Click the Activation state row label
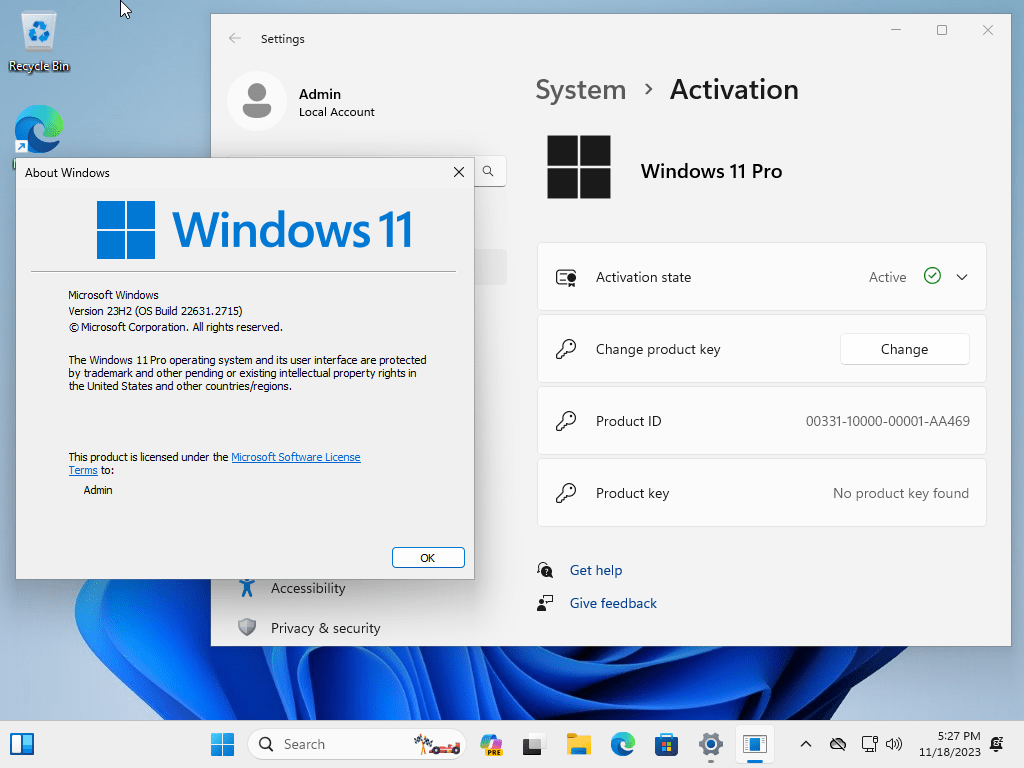The height and width of the screenshot is (768, 1024). 643,277
